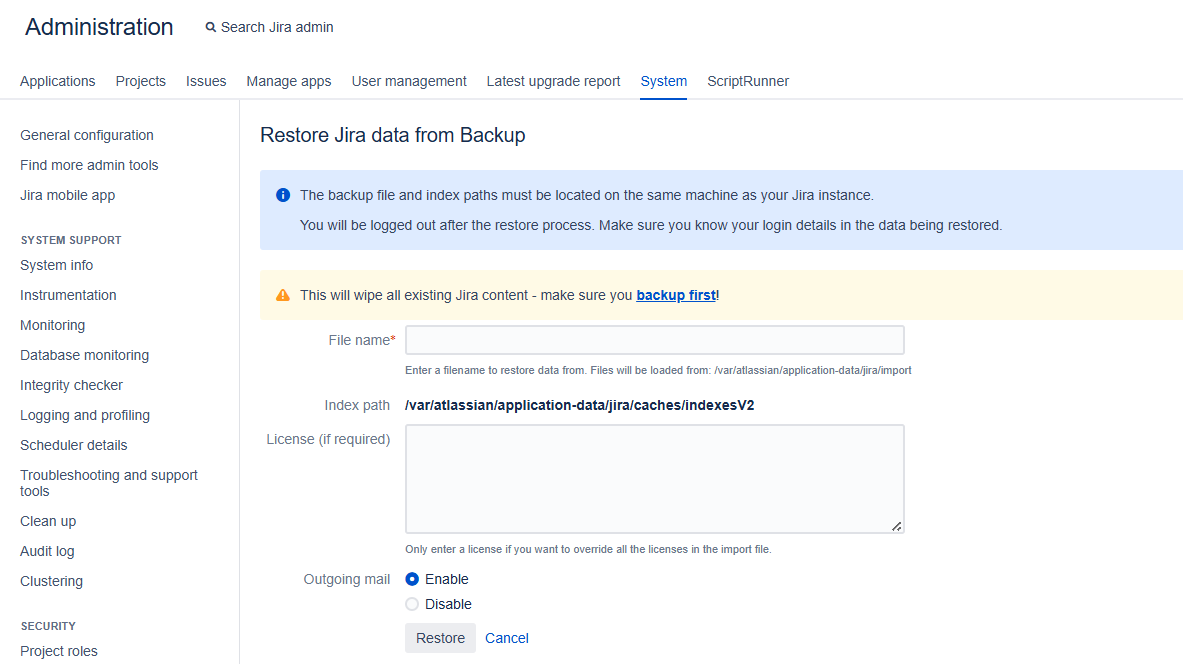
Task: Switch to the System tab
Action: (x=663, y=81)
